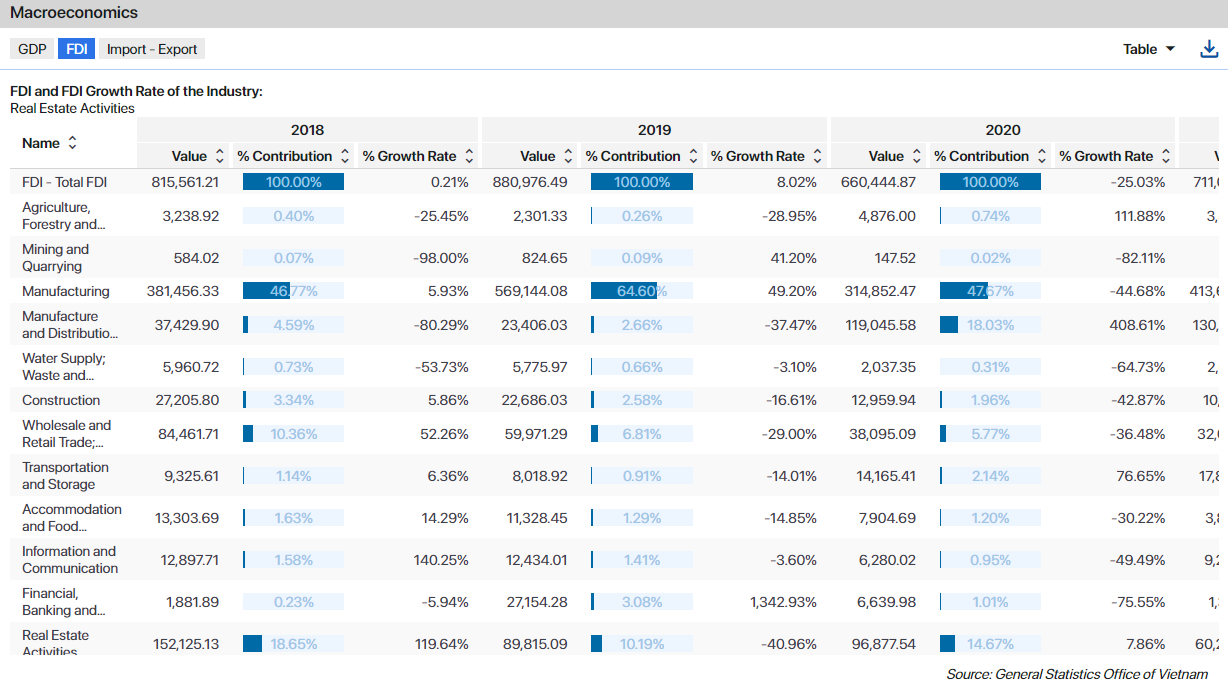
Task: Sort table by the Name column
Action: tap(72, 143)
